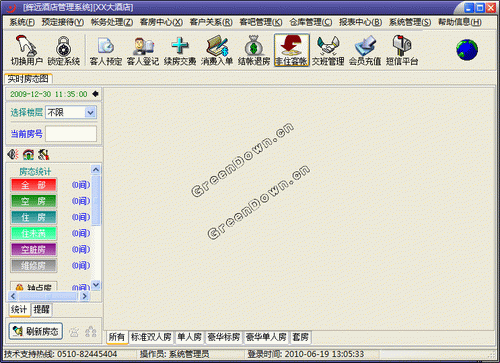
Task: Click the 当前房号 room number field
Action: [x=71, y=134]
